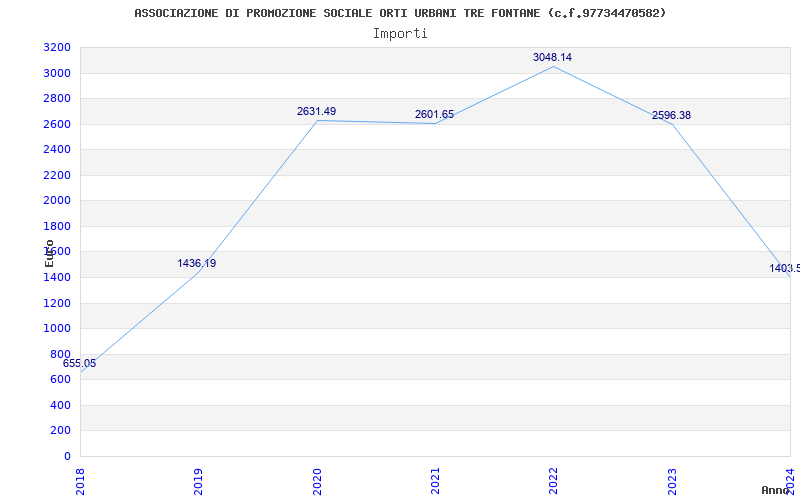Click the 0 y-axis tick label
This screenshot has height=500, width=800.
67,456
